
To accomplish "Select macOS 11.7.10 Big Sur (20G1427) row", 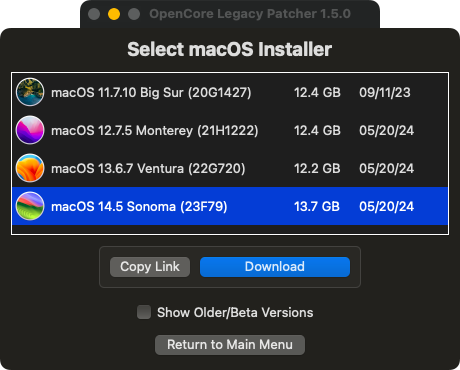I will (230, 92).
